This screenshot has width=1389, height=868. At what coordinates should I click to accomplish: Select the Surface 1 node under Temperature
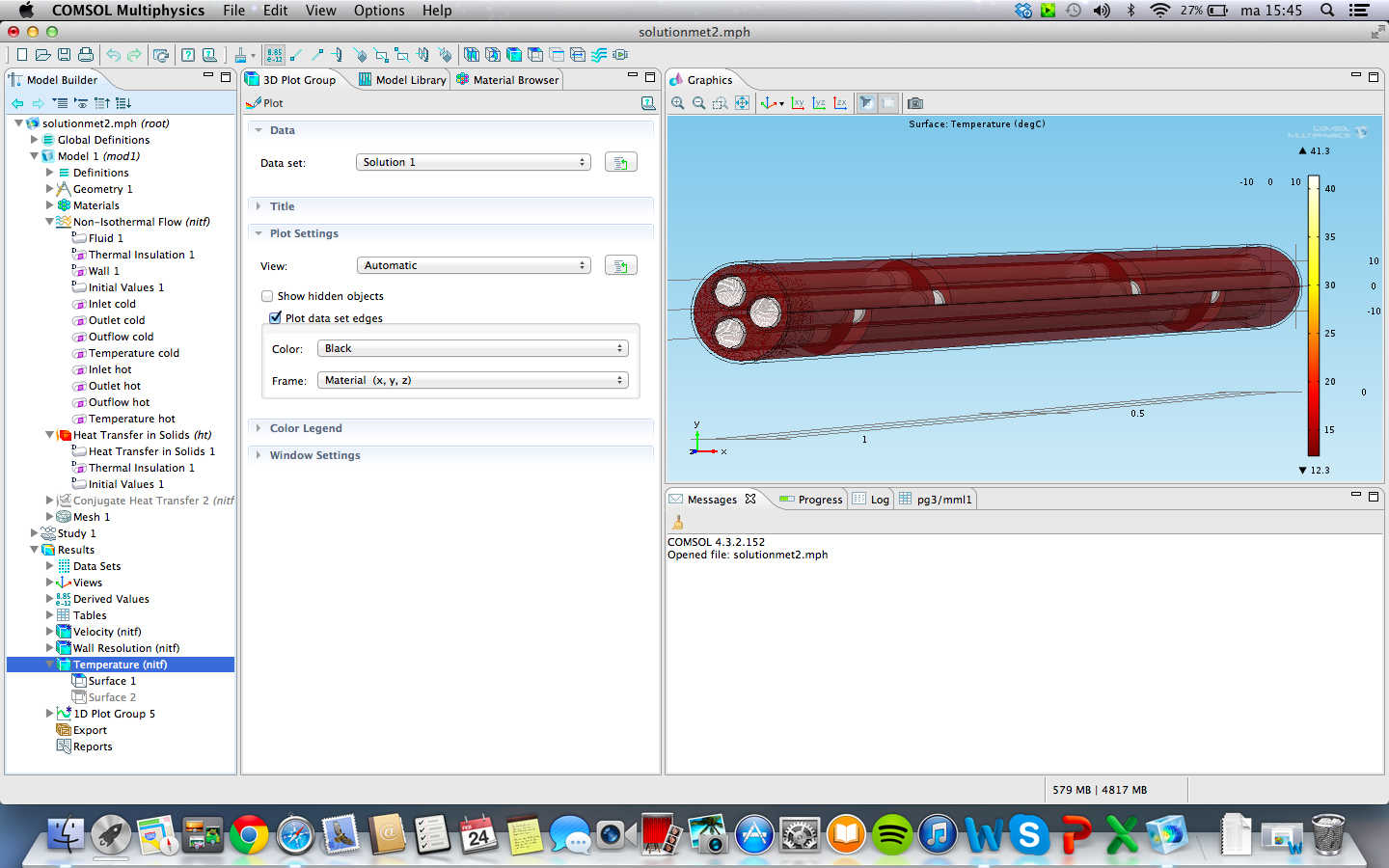tap(112, 681)
